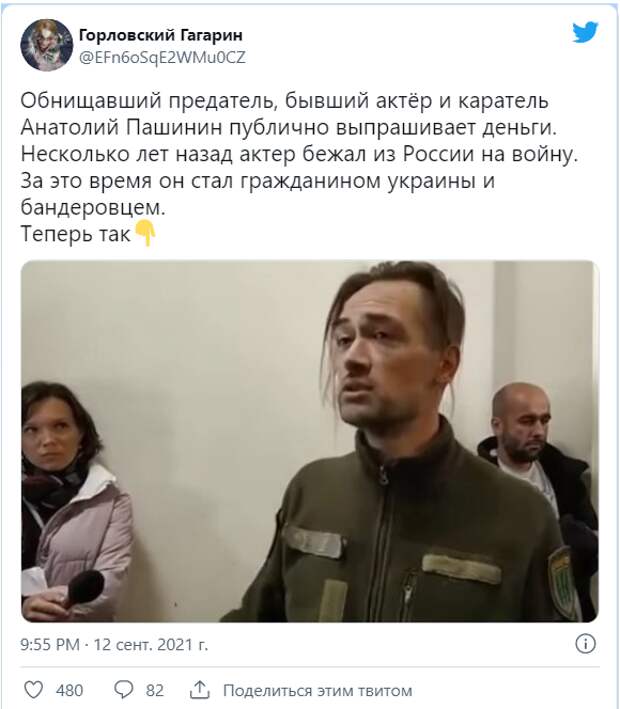
Task: Open the Горловский Гагарин profile name
Action: coord(161,35)
